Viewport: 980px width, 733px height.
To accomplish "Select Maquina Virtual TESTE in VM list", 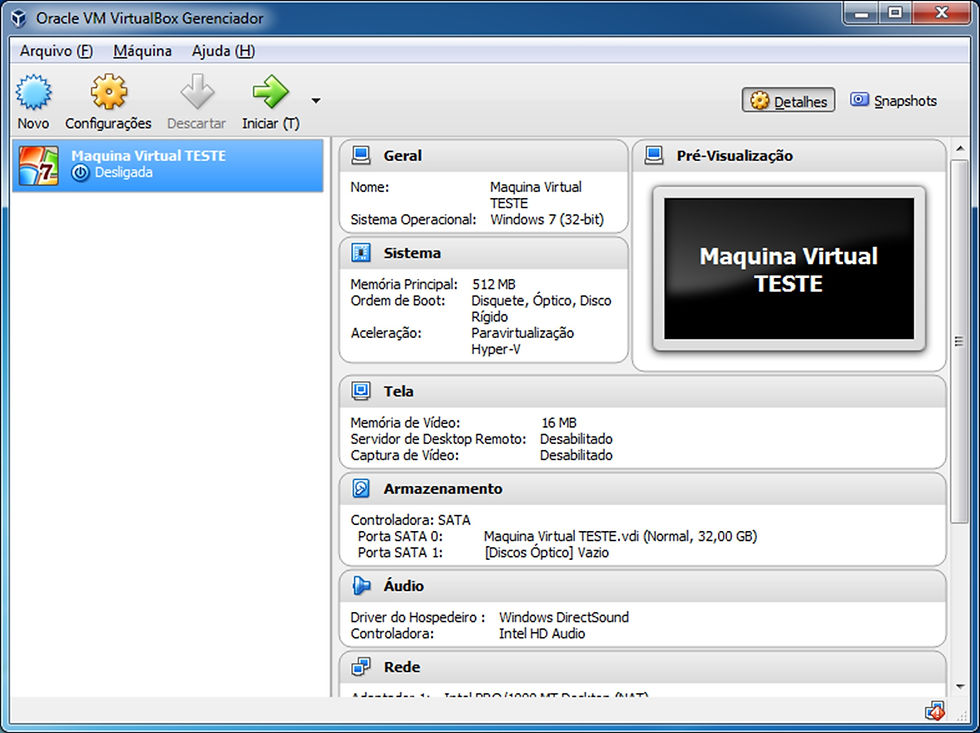I will (x=168, y=165).
